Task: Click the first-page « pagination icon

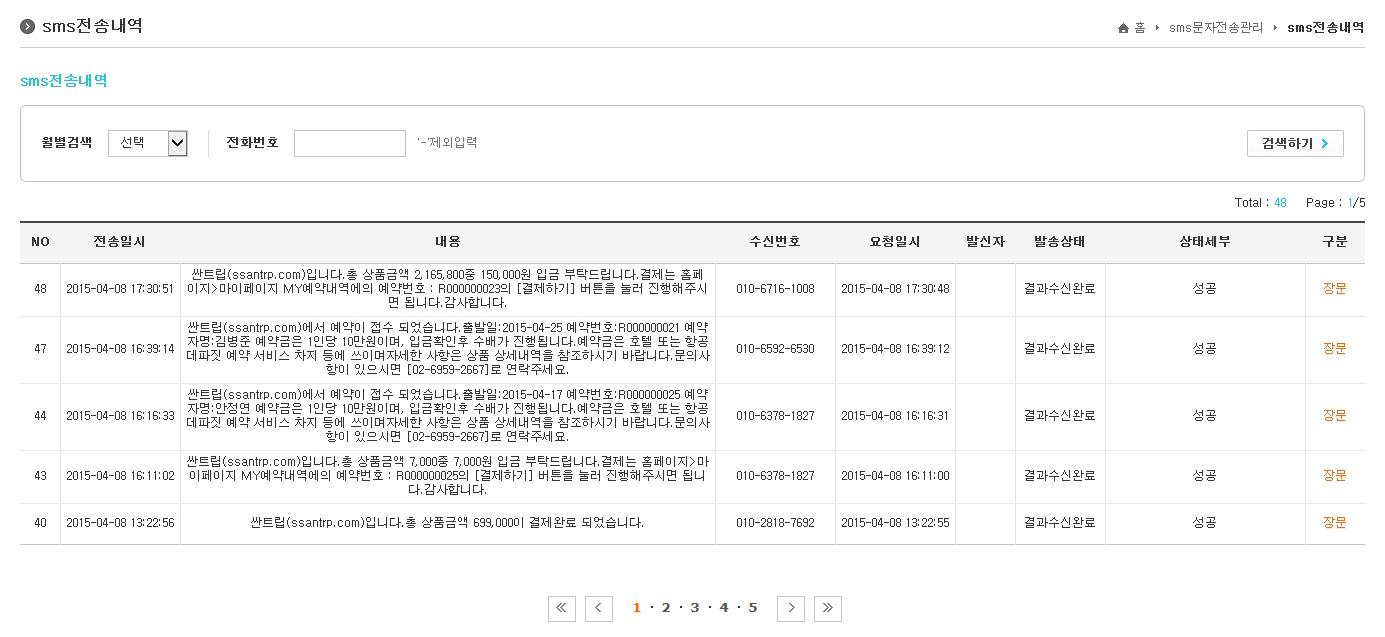Action: [561, 608]
